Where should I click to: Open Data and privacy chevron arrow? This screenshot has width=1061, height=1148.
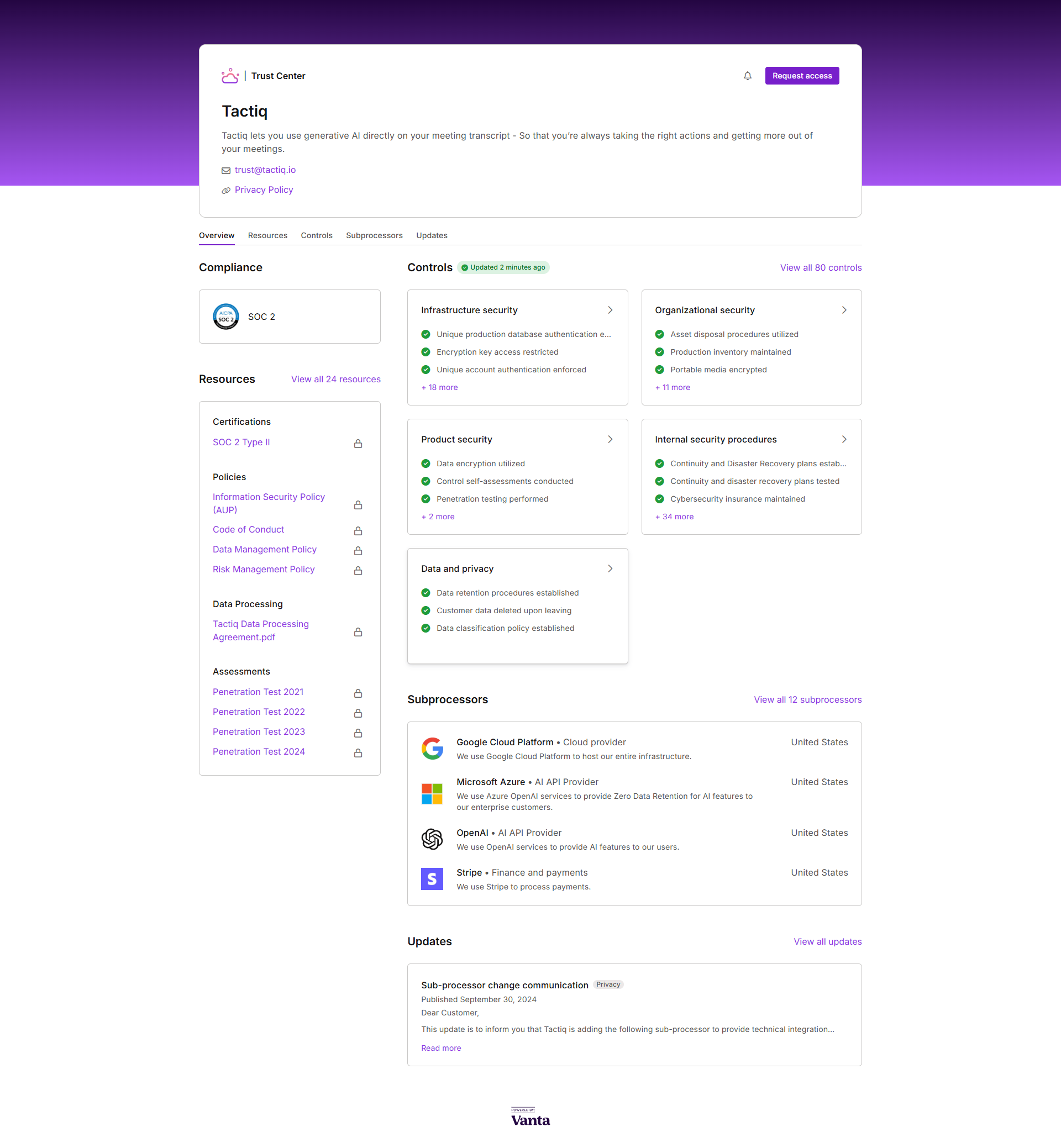pos(610,568)
